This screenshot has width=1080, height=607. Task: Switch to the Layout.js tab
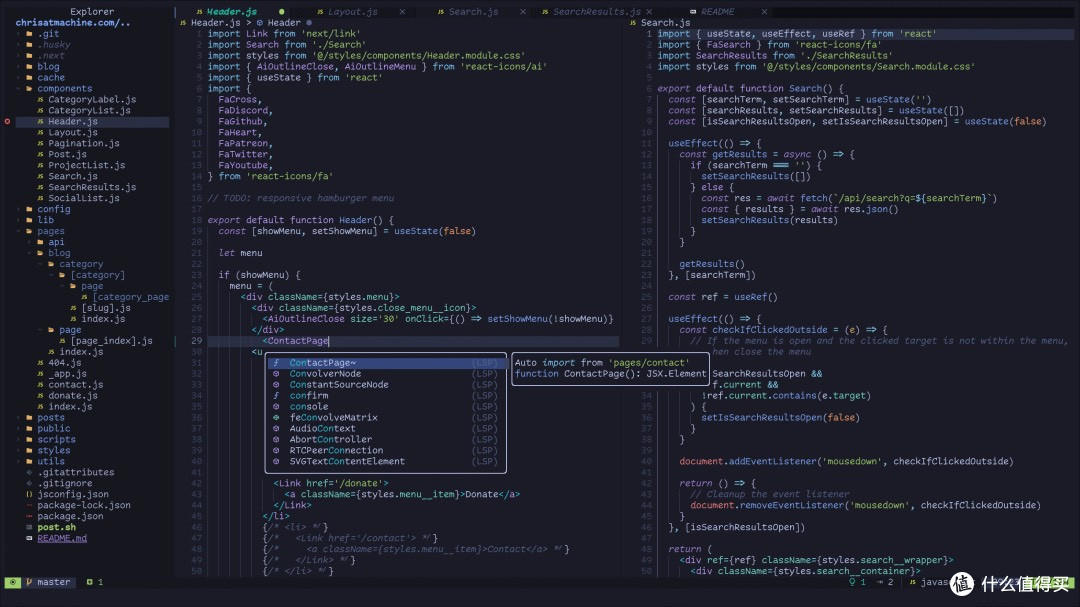352,12
